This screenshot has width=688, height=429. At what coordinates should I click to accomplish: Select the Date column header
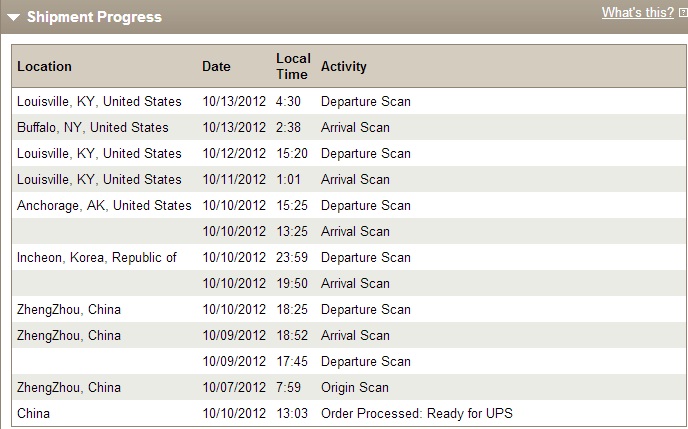(216, 66)
